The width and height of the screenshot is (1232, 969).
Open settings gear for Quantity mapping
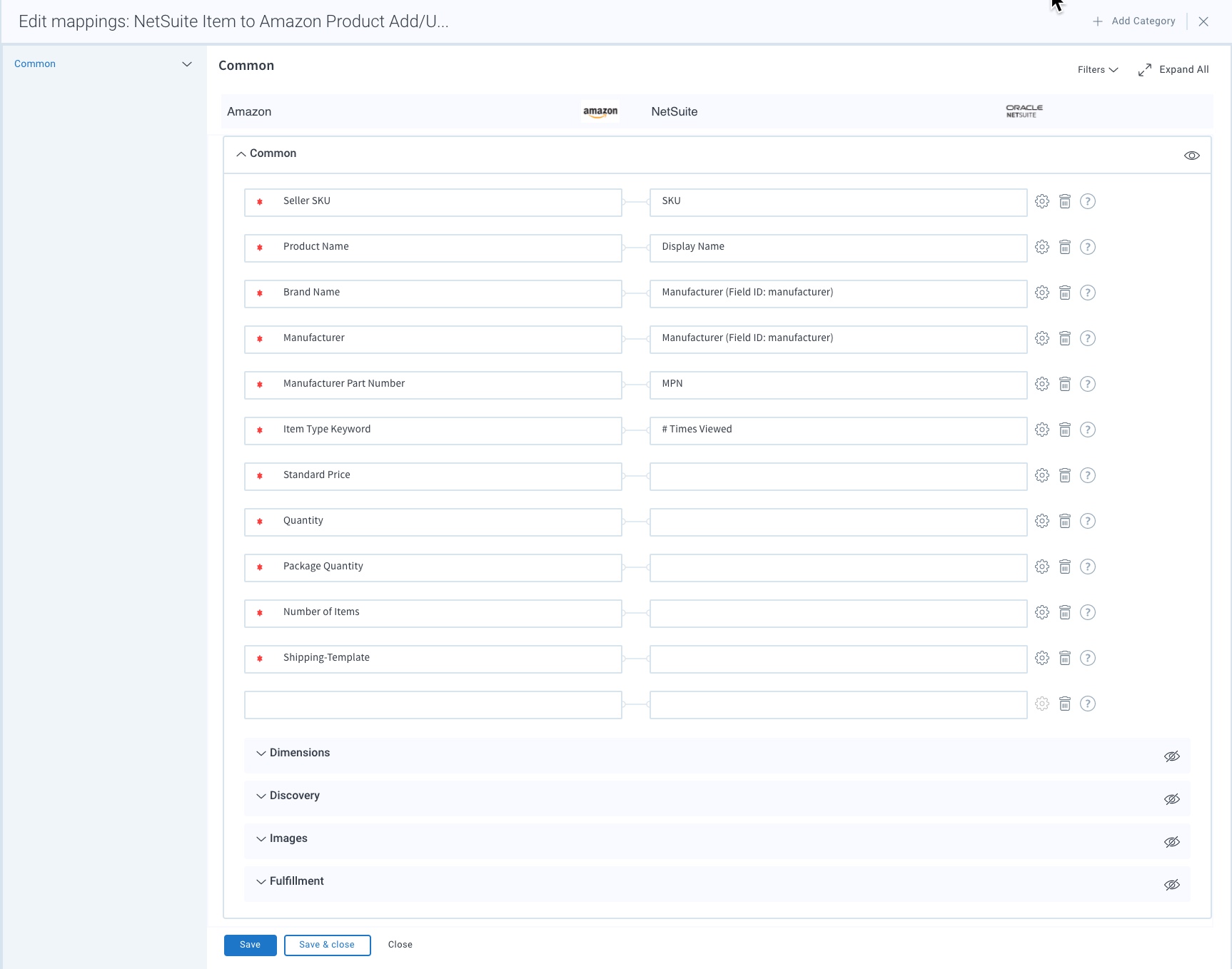[1042, 521]
